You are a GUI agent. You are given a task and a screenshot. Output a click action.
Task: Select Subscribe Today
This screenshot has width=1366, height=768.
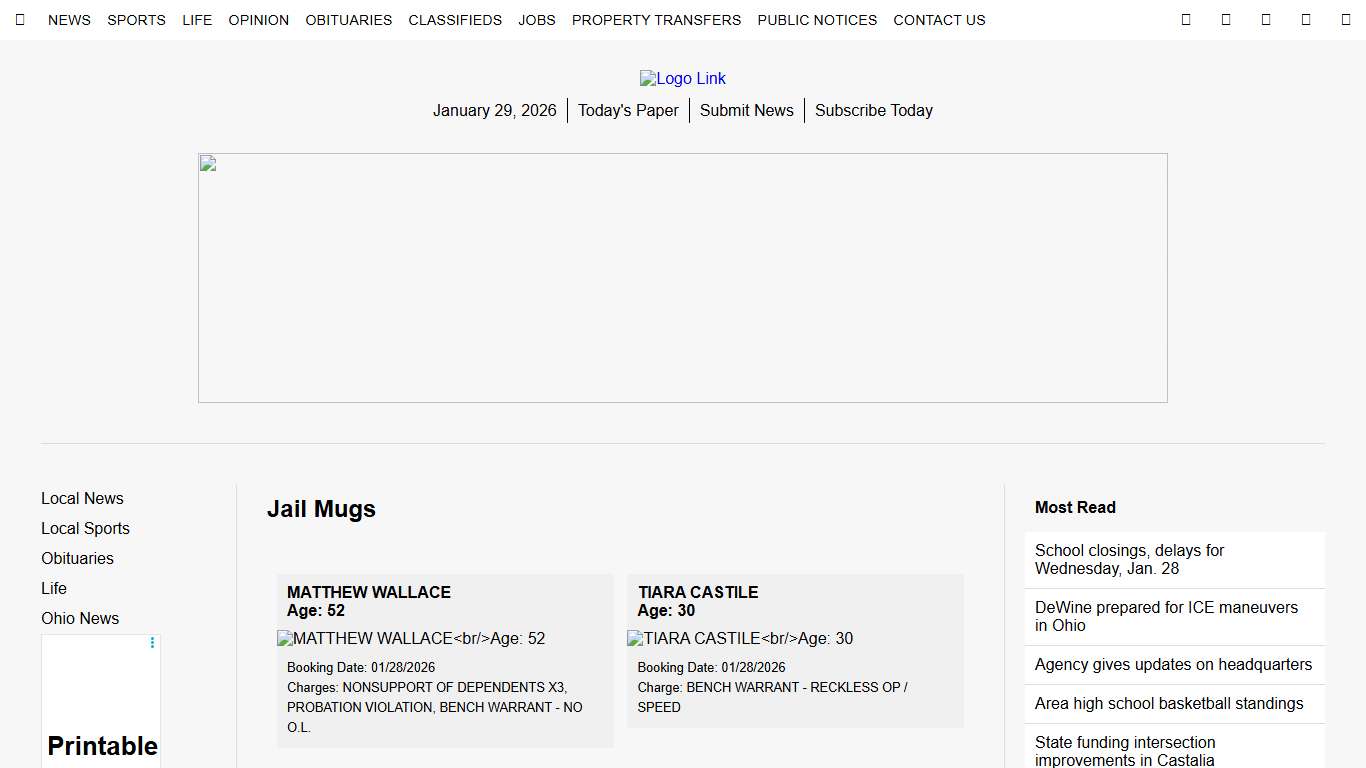pyautogui.click(x=873, y=110)
